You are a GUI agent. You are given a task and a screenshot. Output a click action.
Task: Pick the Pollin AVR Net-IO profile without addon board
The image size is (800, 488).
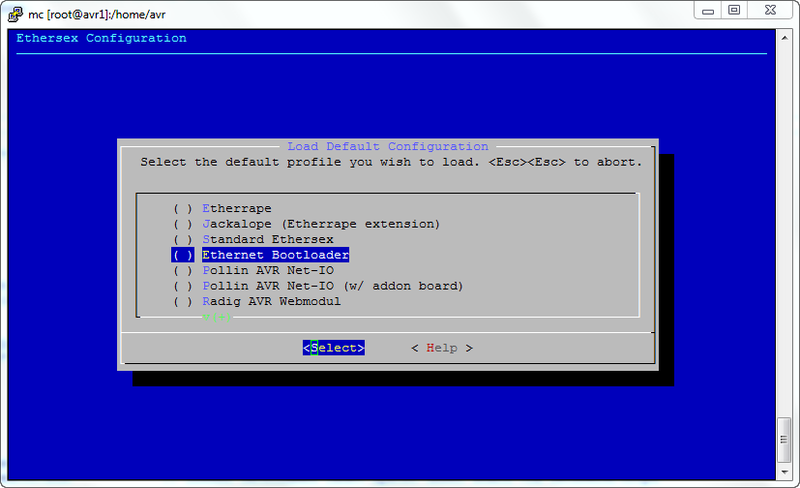pyautogui.click(x=267, y=270)
